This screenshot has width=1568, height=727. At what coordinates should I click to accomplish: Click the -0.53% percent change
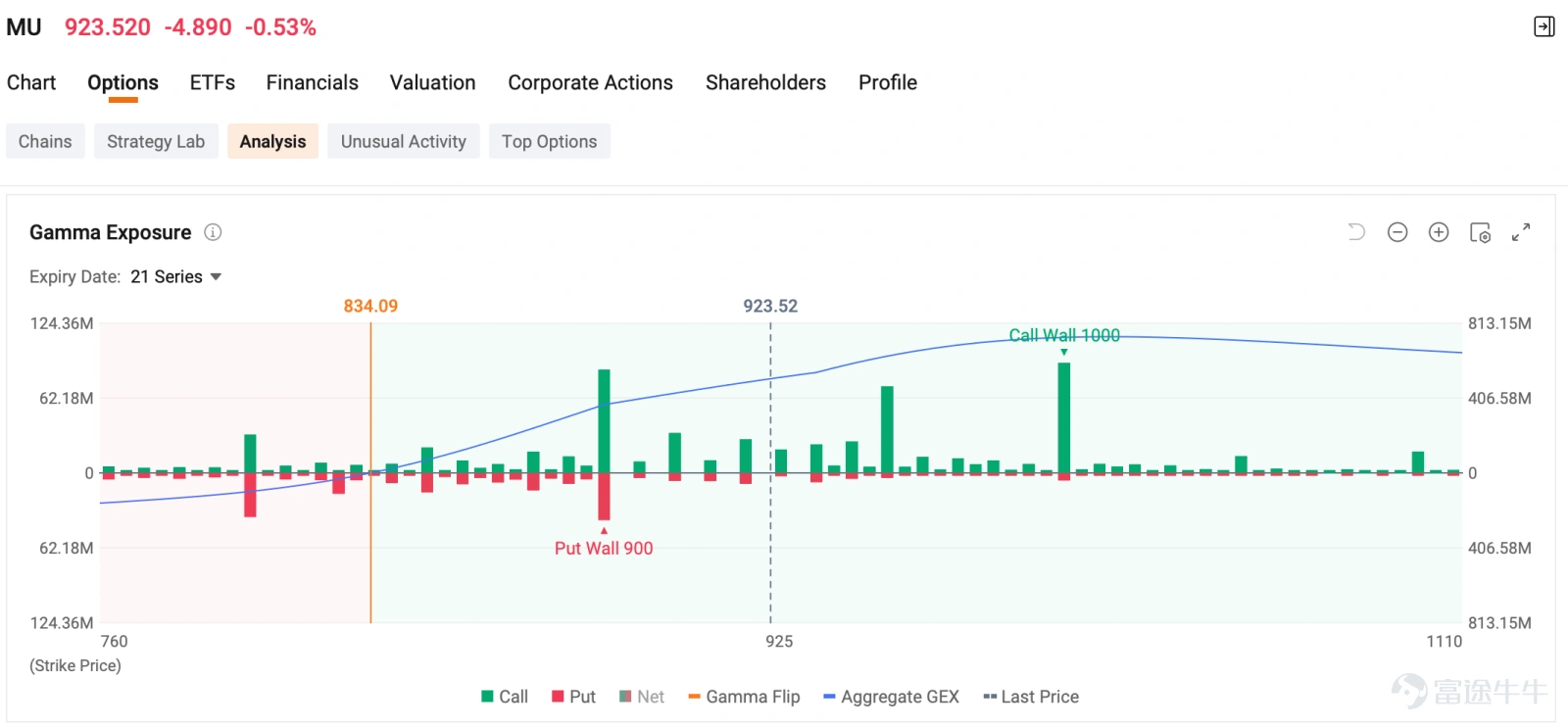pos(280,27)
